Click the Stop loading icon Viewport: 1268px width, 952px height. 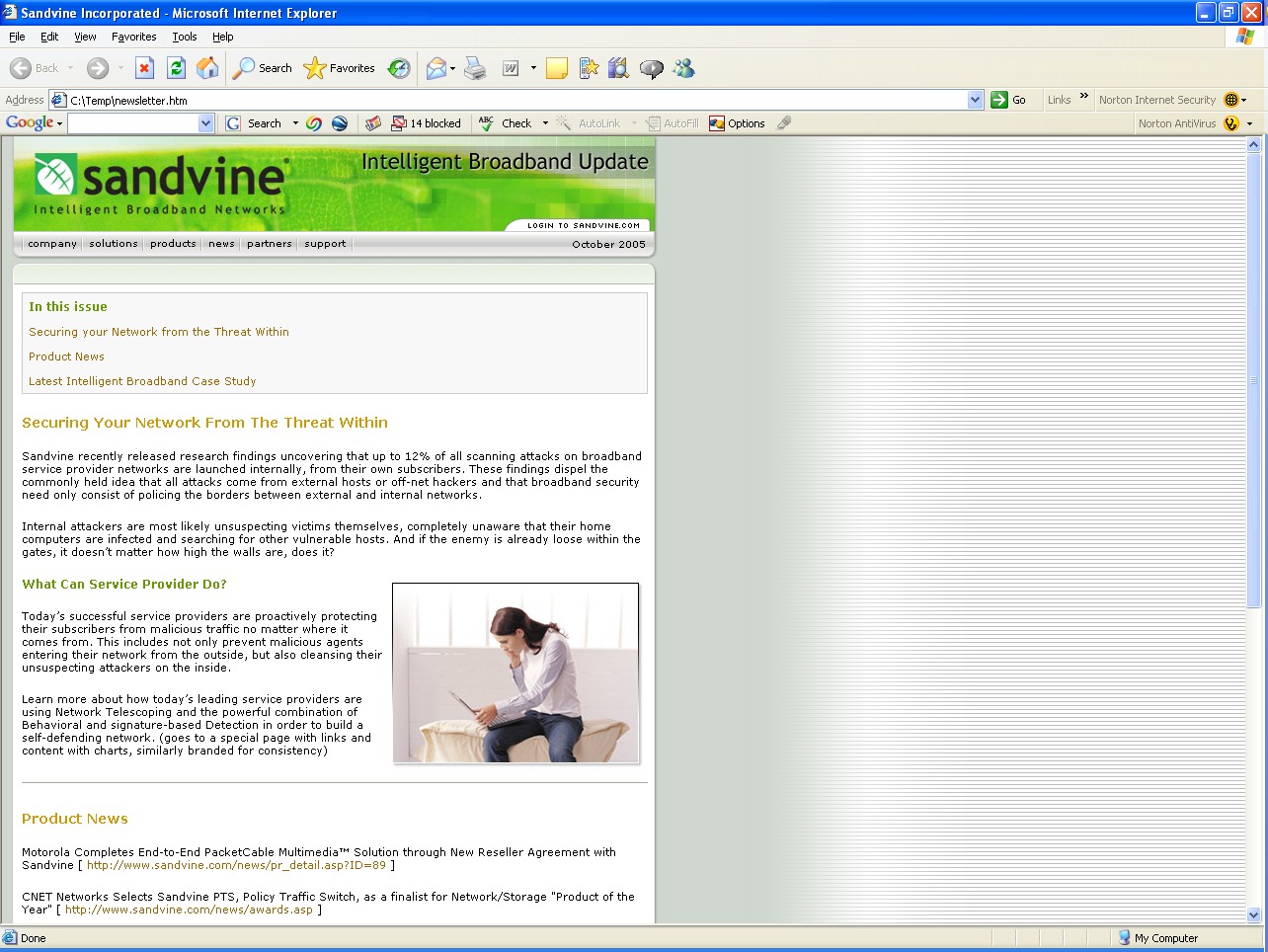(144, 68)
